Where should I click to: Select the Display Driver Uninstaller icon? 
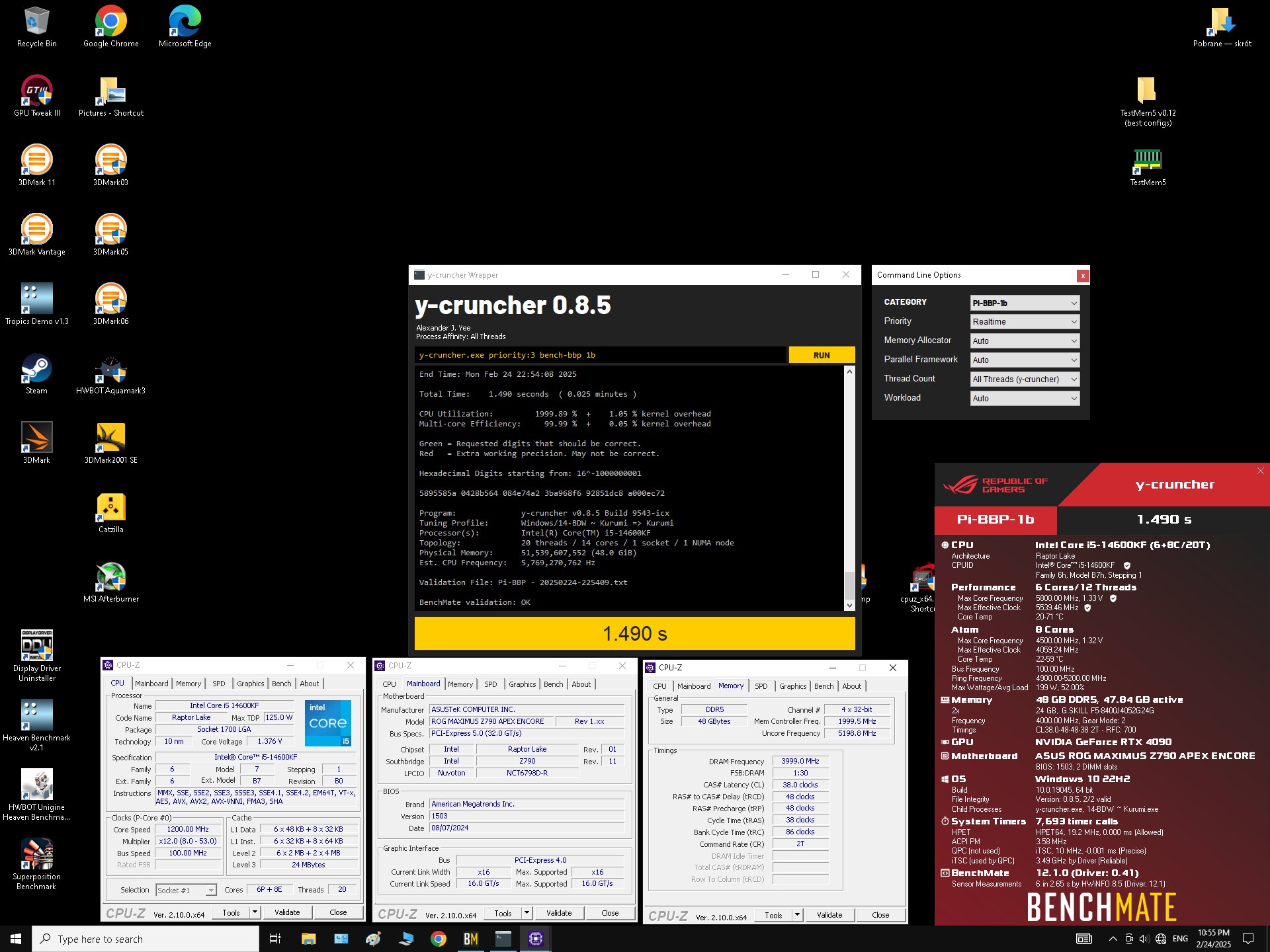(x=37, y=656)
